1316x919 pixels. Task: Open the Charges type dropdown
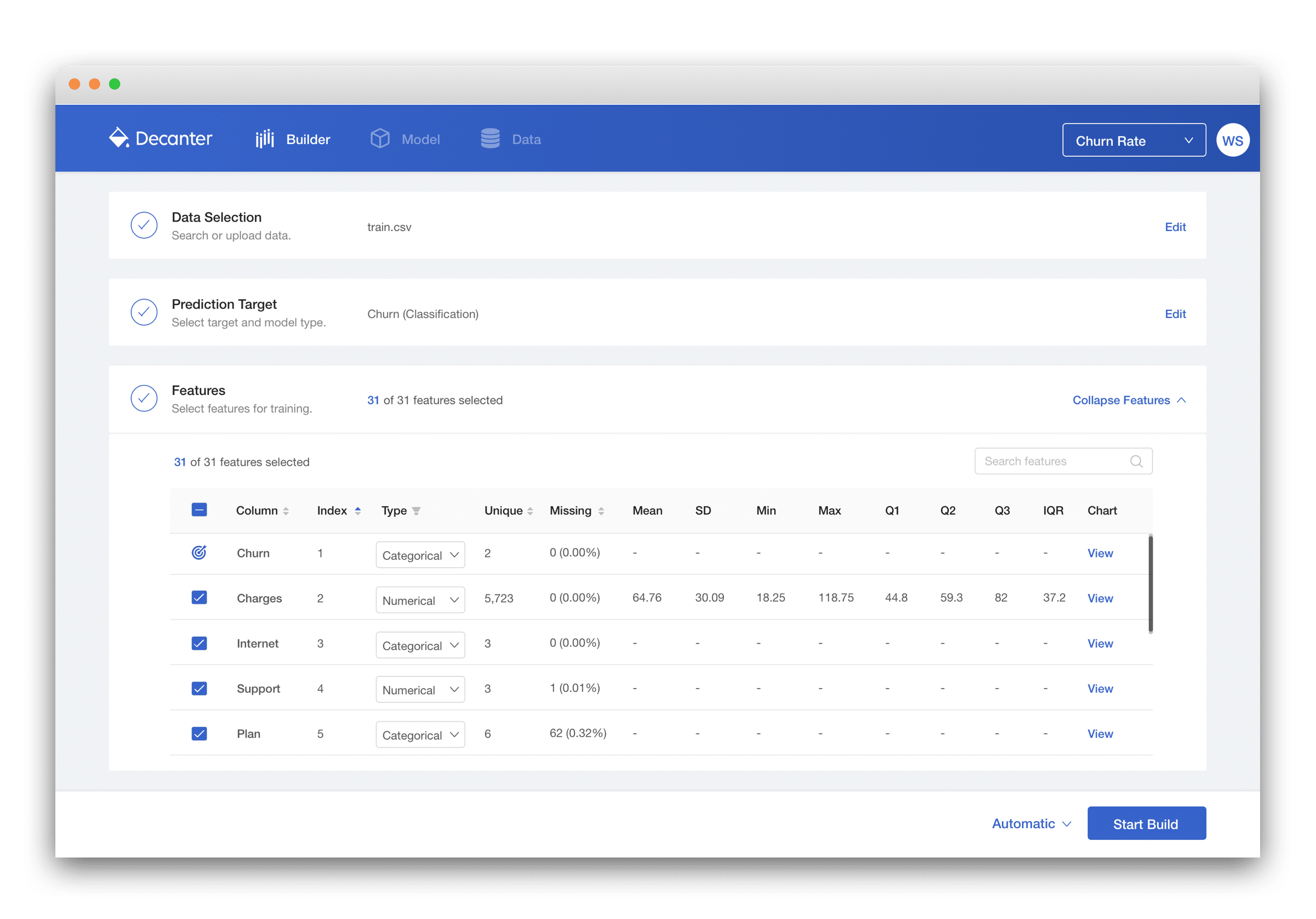pyautogui.click(x=420, y=600)
